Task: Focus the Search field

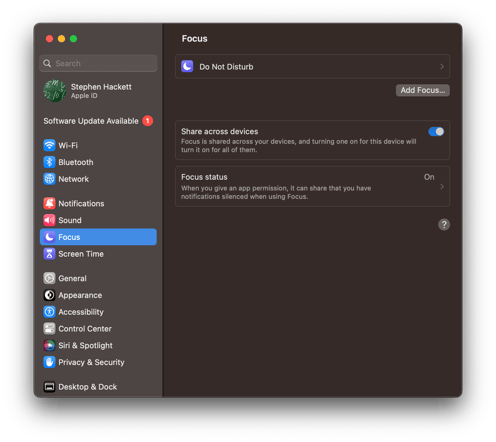Action: coord(98,63)
